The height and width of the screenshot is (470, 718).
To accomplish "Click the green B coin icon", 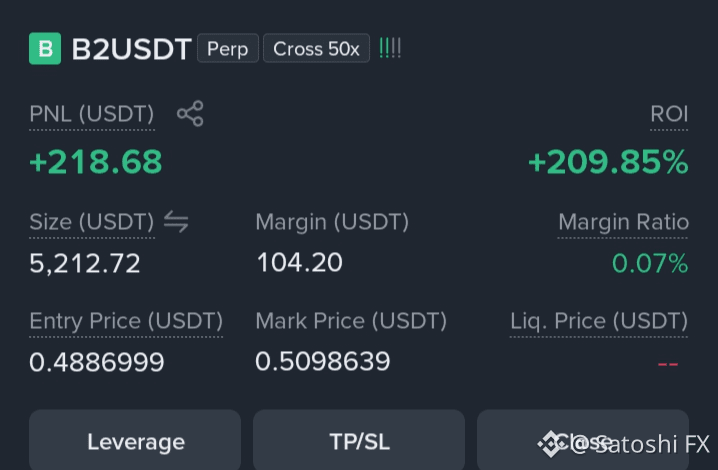I will coord(45,48).
